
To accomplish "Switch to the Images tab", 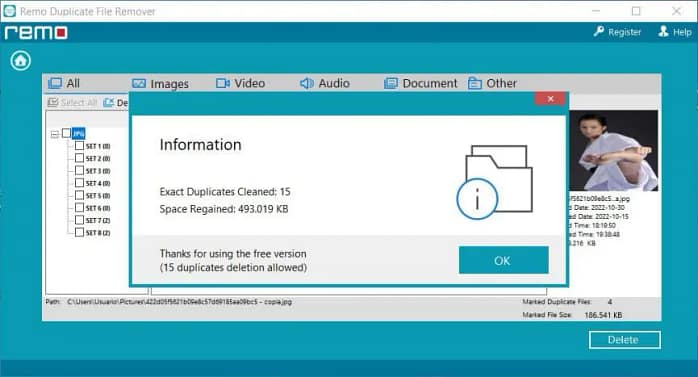I will 161,84.
